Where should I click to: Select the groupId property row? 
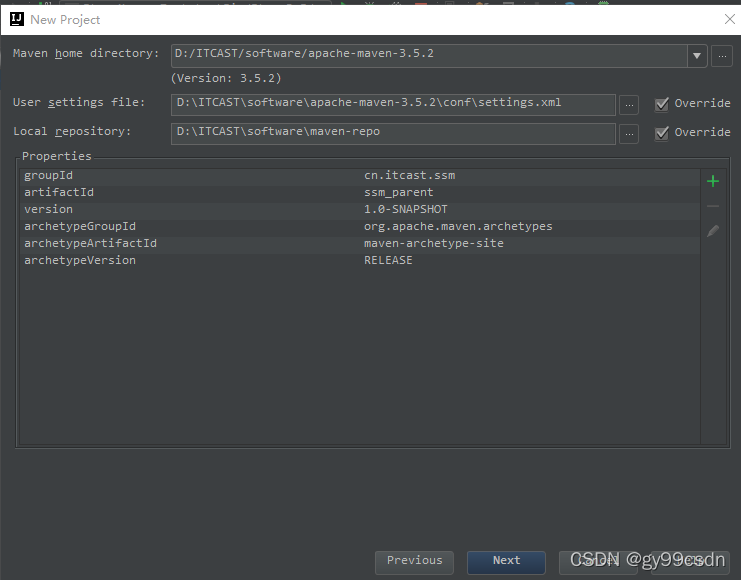pos(360,176)
